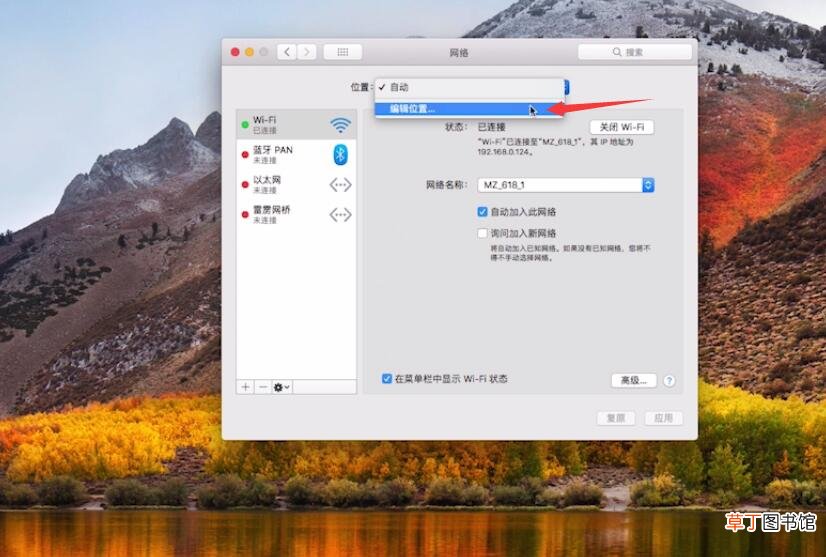Open the 网络名称 MZ_618_1 dropdown

pyautogui.click(x=566, y=185)
